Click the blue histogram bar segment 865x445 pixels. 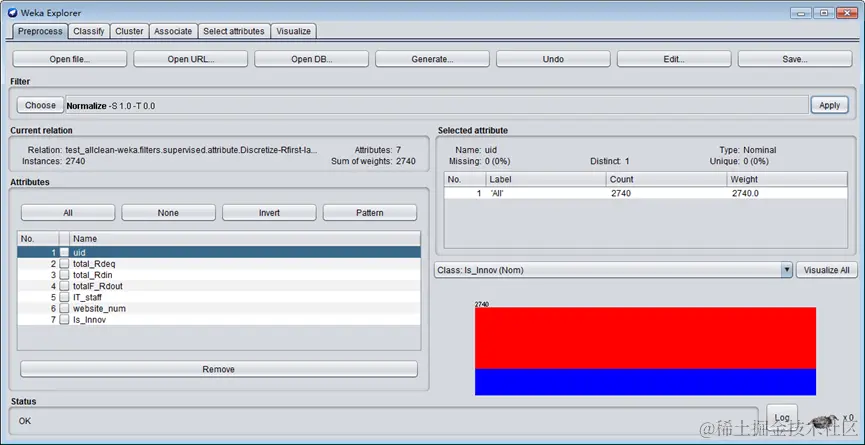point(645,382)
